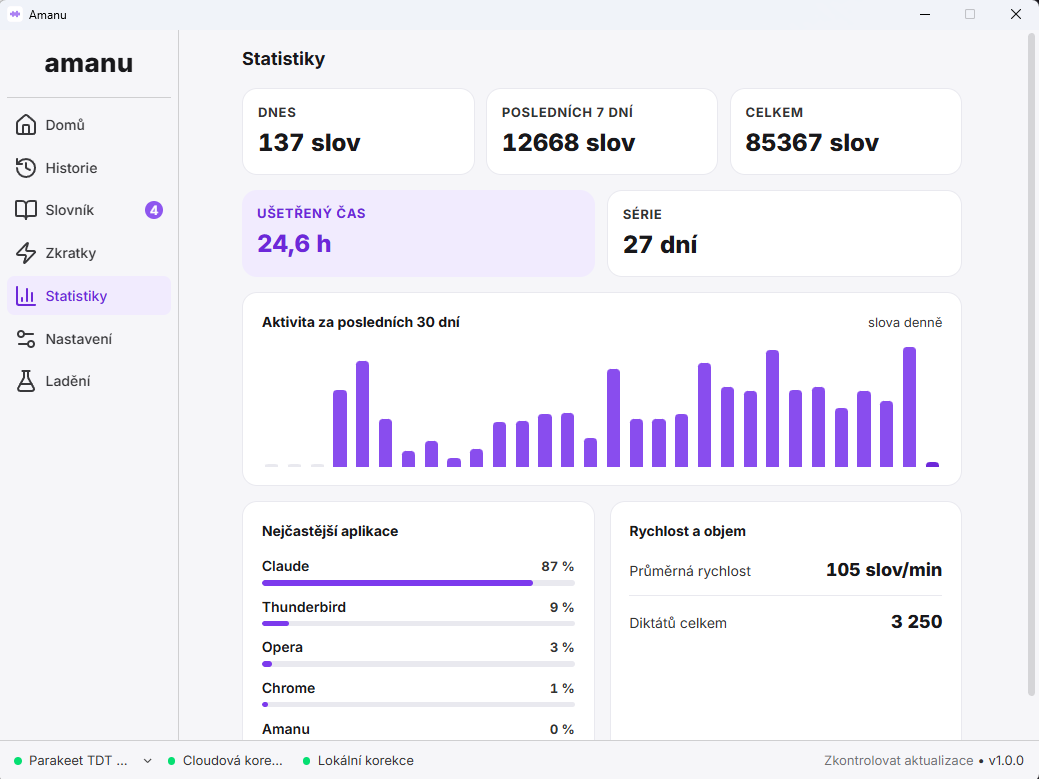
Task: Click the Slovník badge showing 4
Action: click(154, 210)
